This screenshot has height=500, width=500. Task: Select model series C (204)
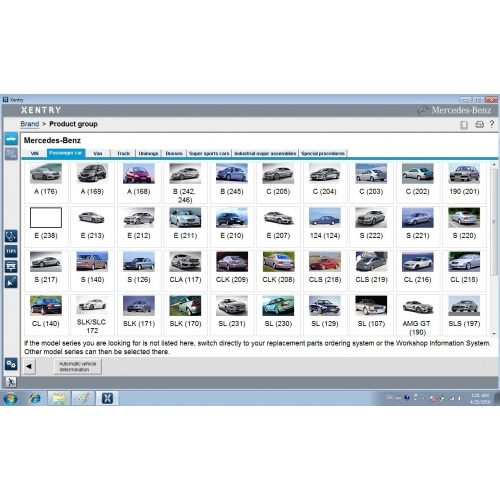point(325,183)
